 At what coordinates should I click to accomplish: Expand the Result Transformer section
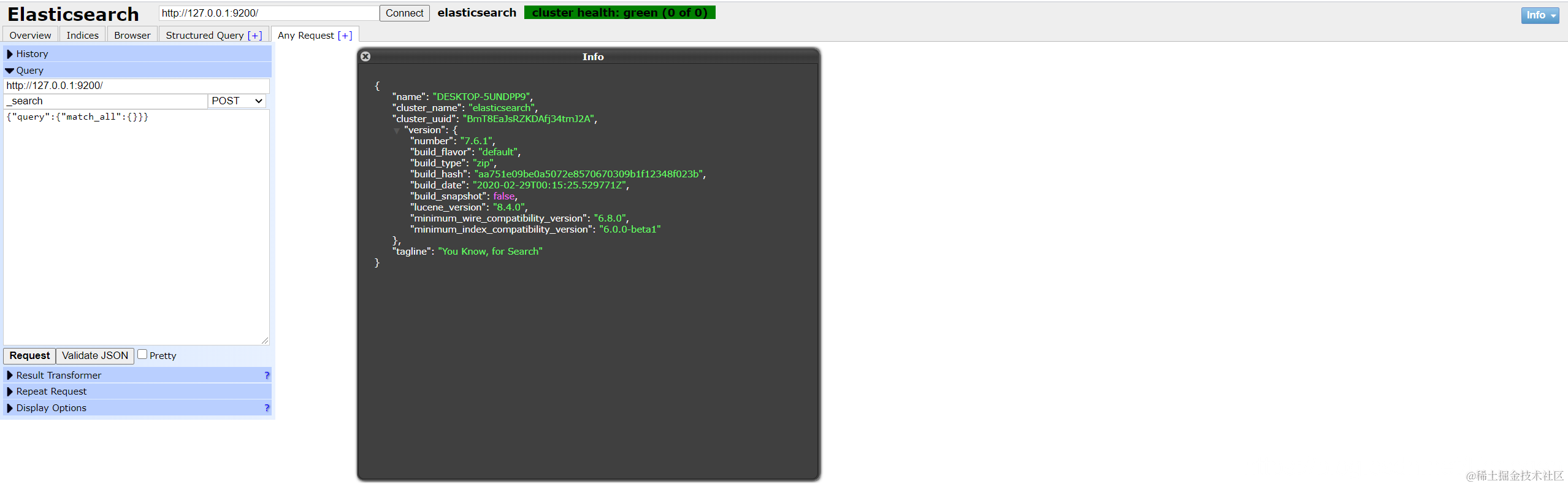click(x=137, y=375)
